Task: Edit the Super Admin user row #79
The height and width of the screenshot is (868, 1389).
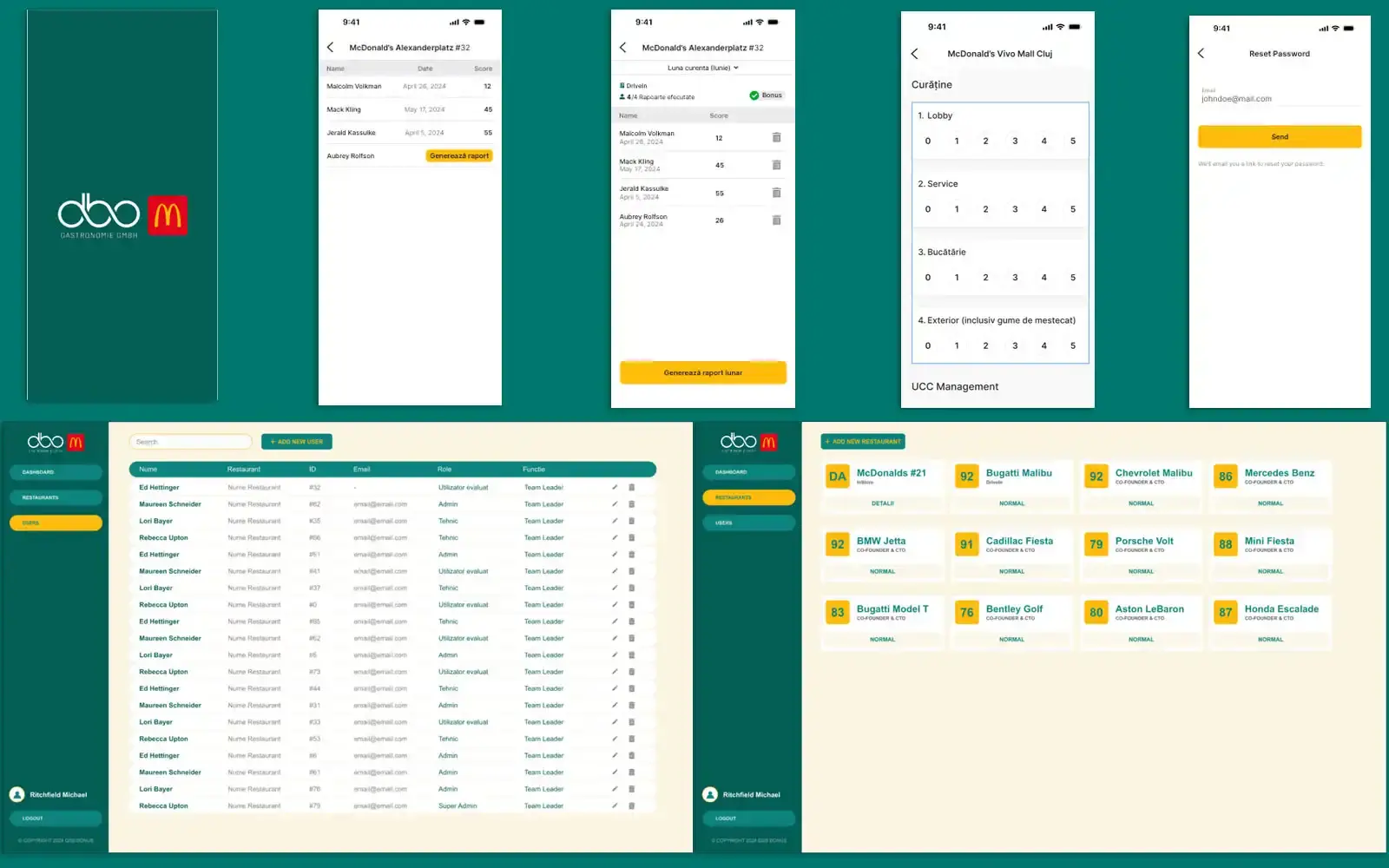Action: click(x=615, y=806)
